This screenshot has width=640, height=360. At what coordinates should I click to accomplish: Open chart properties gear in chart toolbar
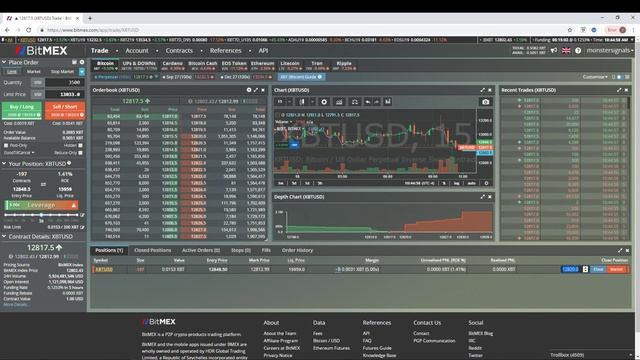(x=324, y=102)
